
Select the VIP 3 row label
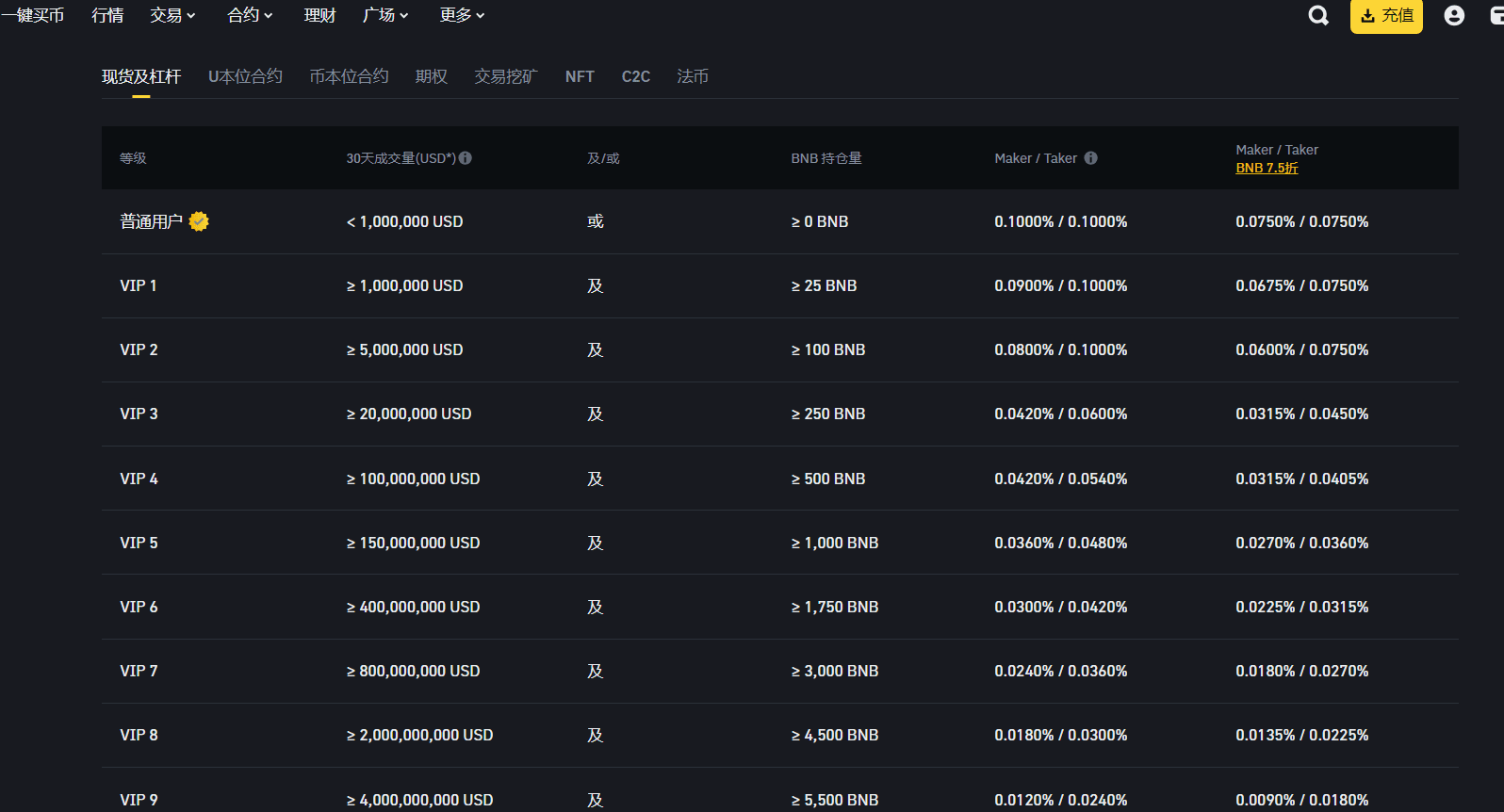[139, 414]
